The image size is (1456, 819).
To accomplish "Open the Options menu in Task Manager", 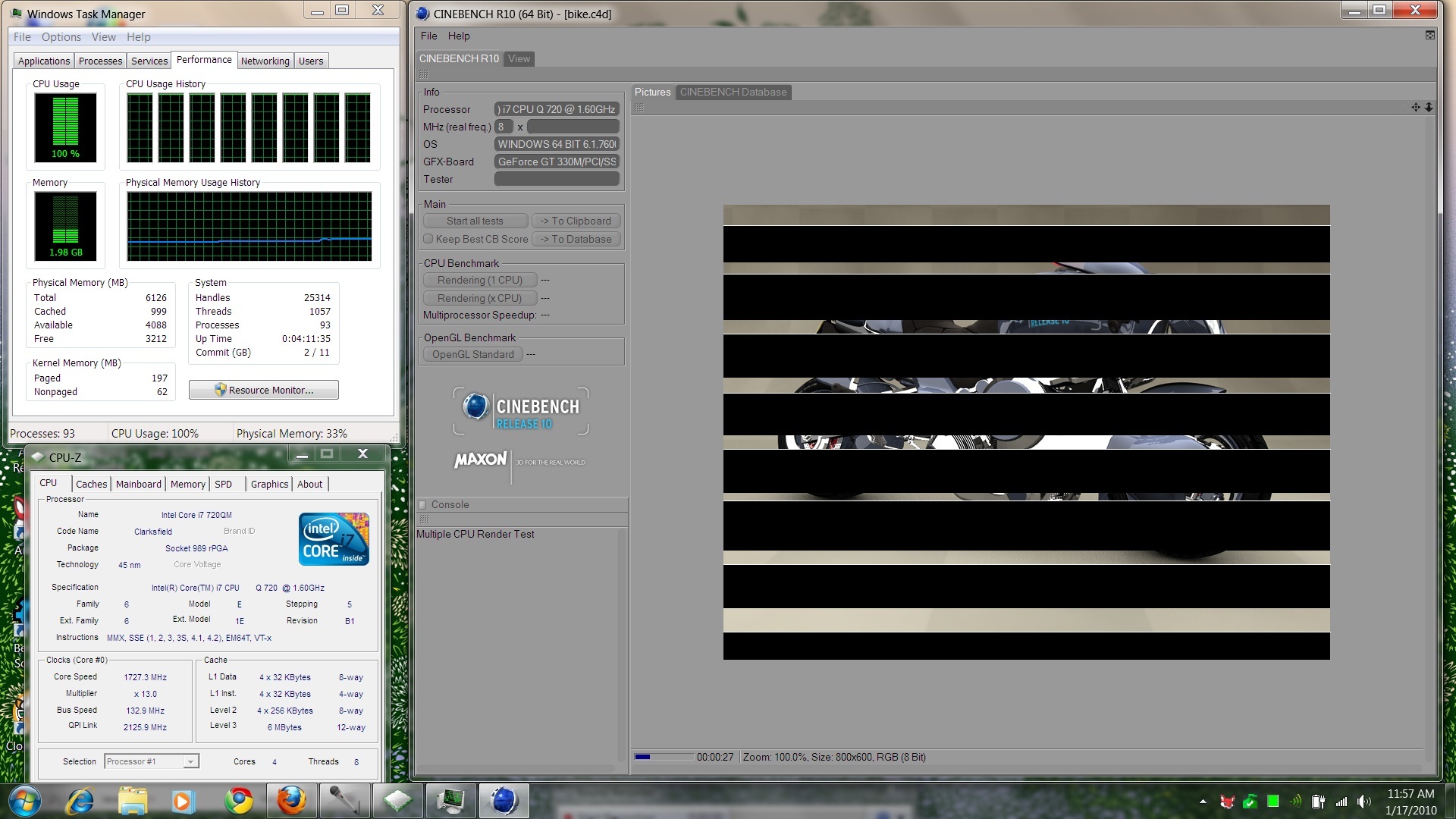I will point(61,37).
